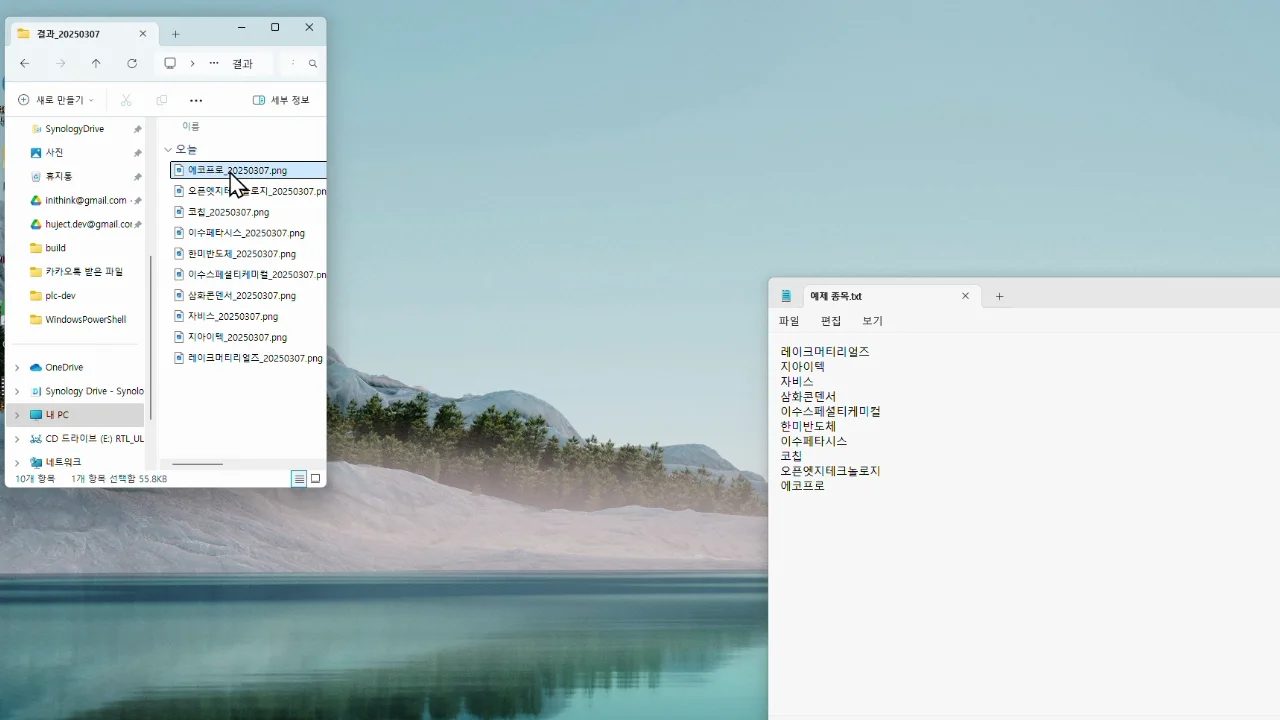
Task: Open the toolbar see-more ellipsis menu
Action: click(x=196, y=100)
